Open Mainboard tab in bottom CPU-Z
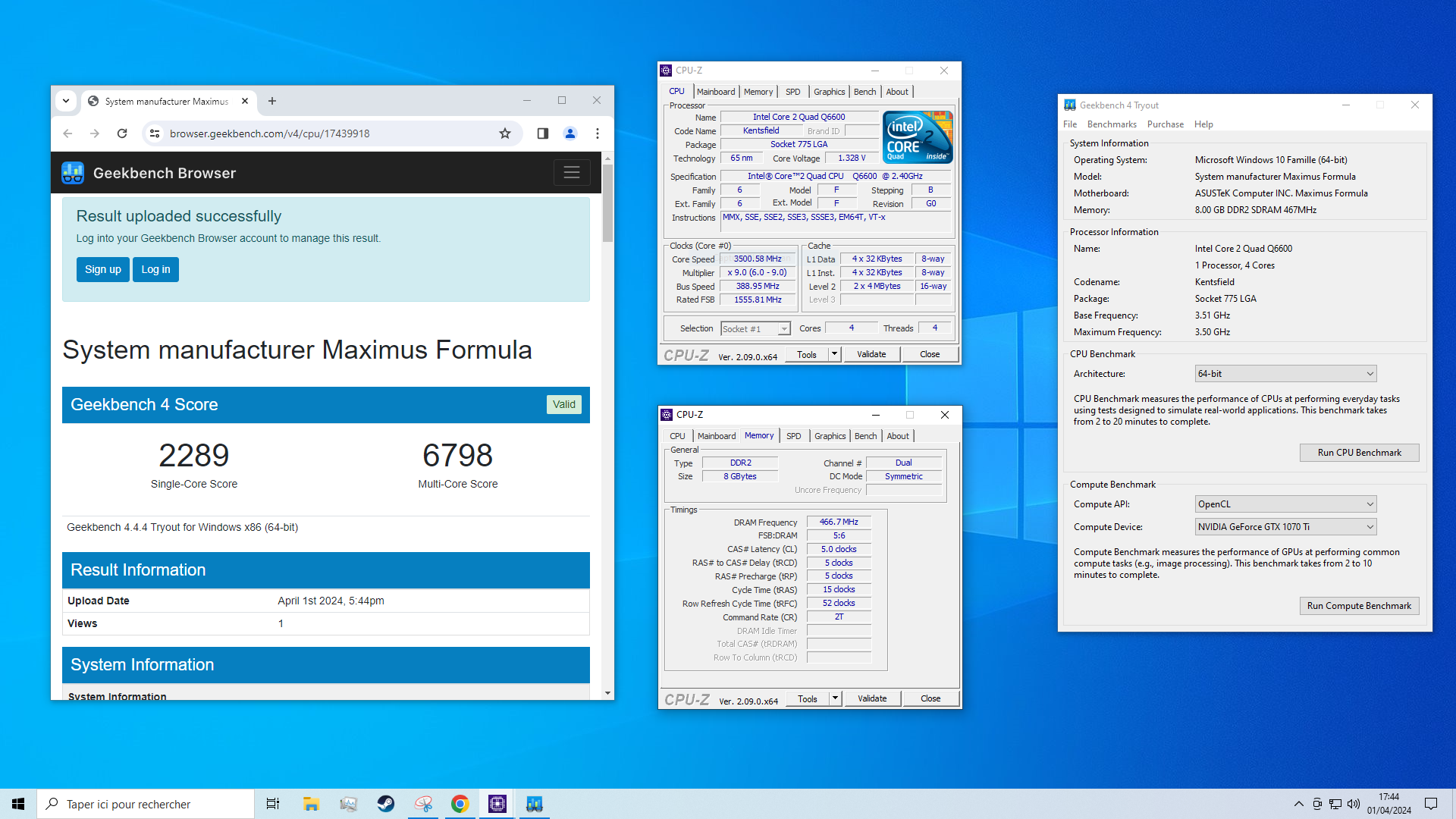The width and height of the screenshot is (1456, 819). [717, 436]
